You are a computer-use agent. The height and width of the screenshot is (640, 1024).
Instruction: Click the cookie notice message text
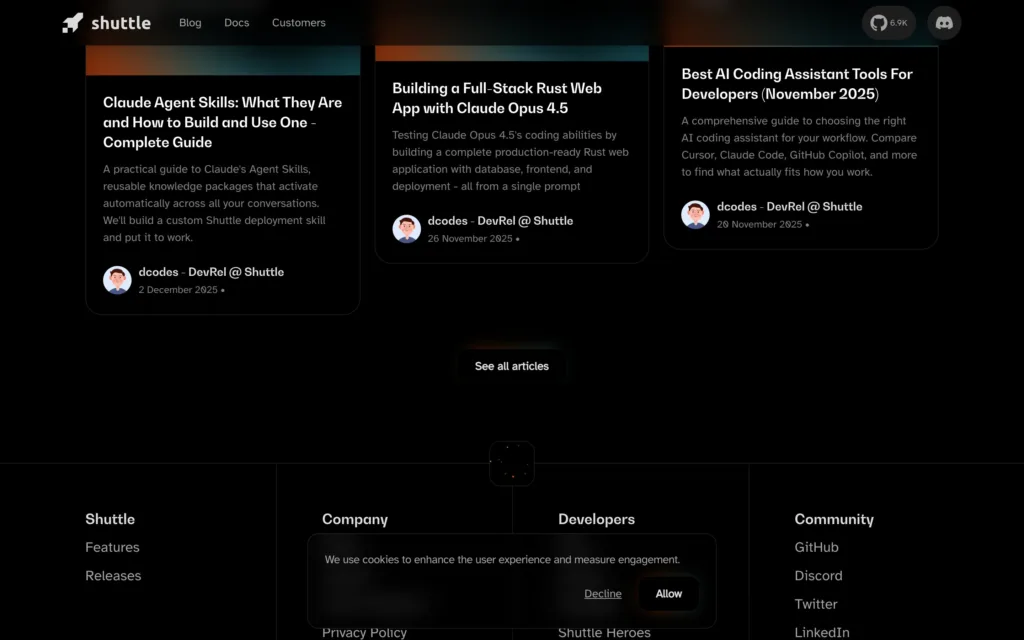click(x=502, y=560)
